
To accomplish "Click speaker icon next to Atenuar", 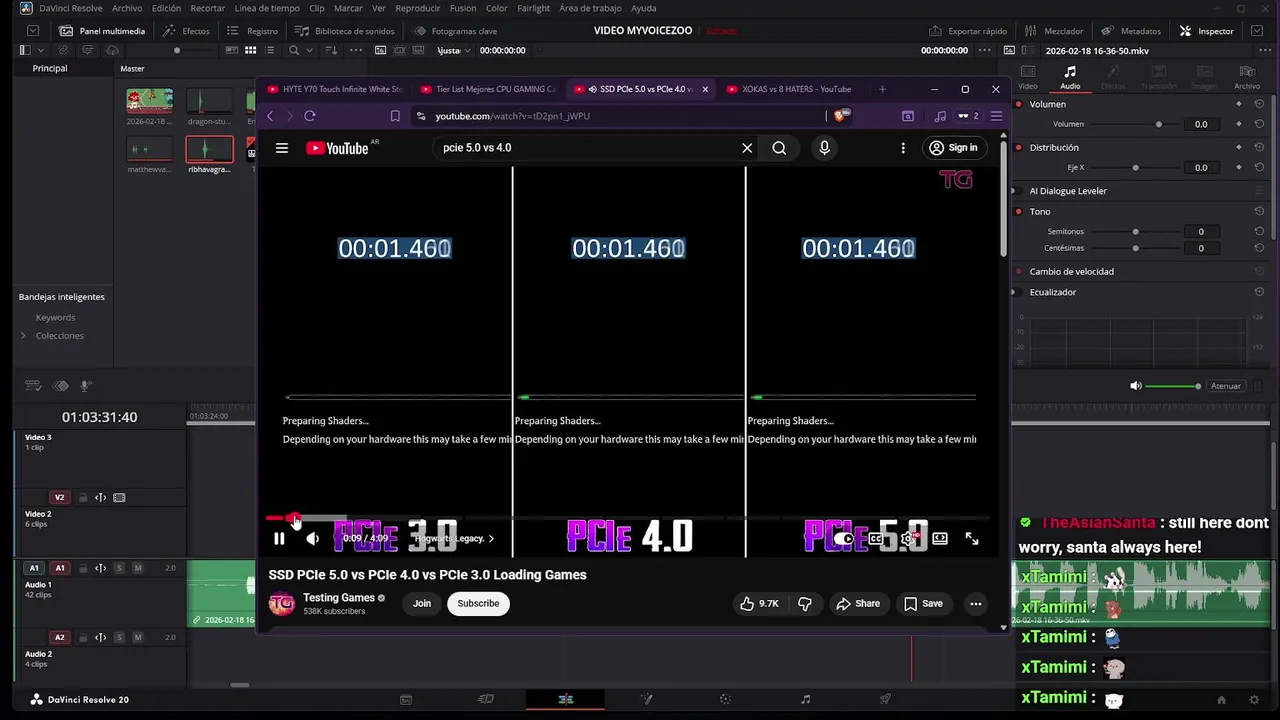I will (1135, 386).
